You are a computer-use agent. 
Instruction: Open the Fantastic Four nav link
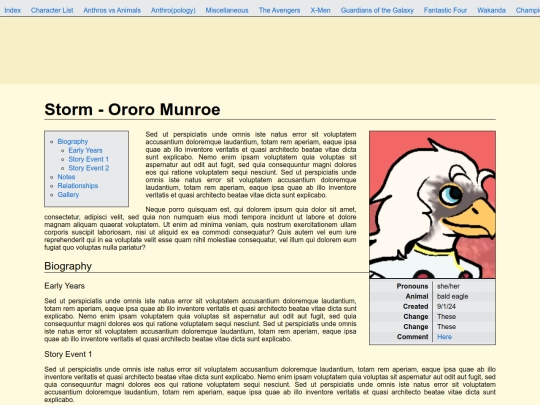click(445, 10)
